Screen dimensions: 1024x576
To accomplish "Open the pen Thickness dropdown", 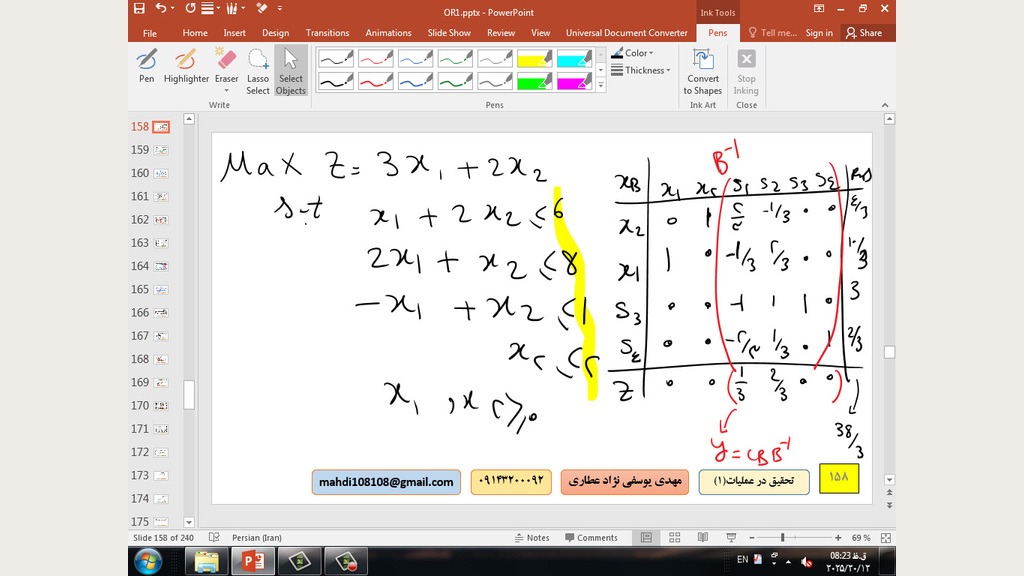I will coord(645,70).
